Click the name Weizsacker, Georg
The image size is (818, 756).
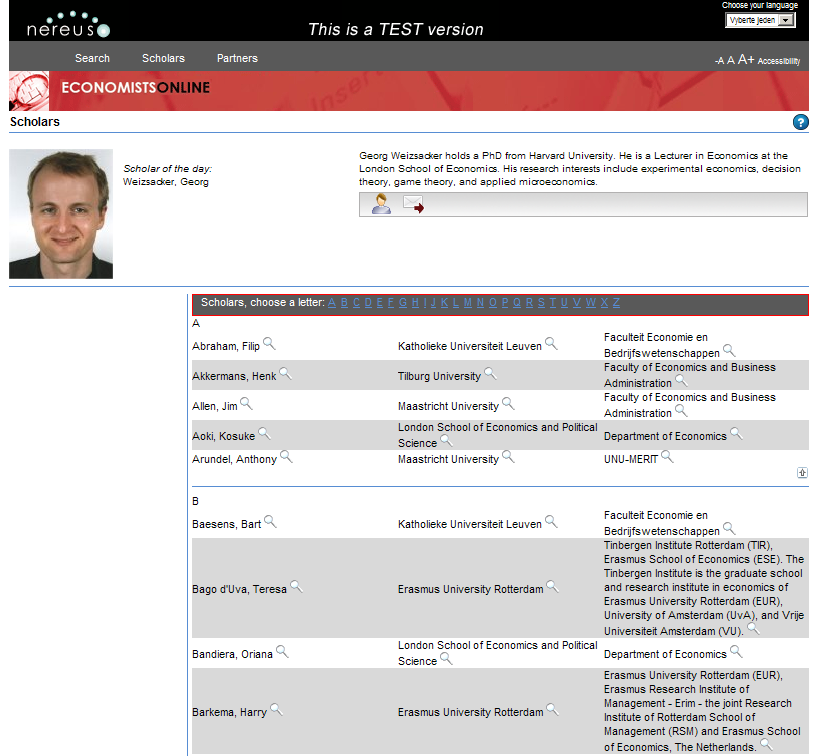coord(166,182)
